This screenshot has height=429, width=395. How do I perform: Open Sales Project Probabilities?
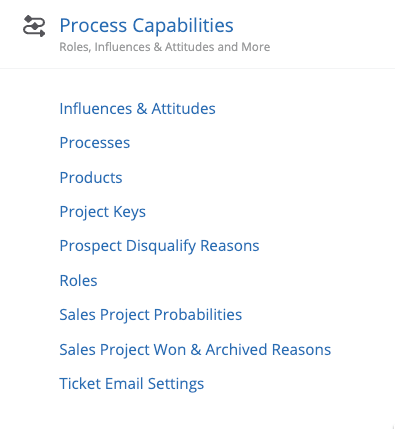pos(151,315)
